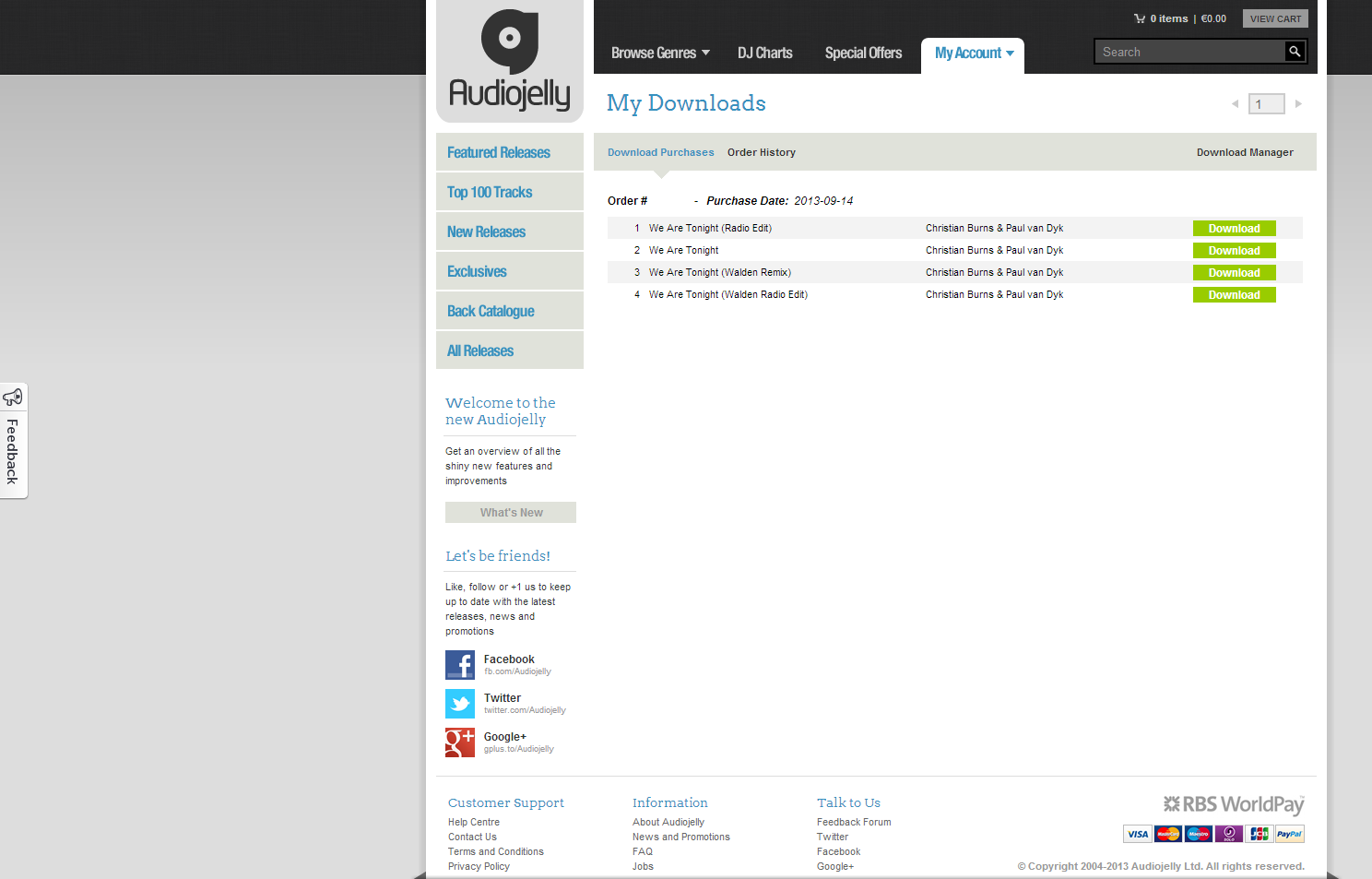Download We Are Tonight (Radio Edit)

[x=1234, y=229]
